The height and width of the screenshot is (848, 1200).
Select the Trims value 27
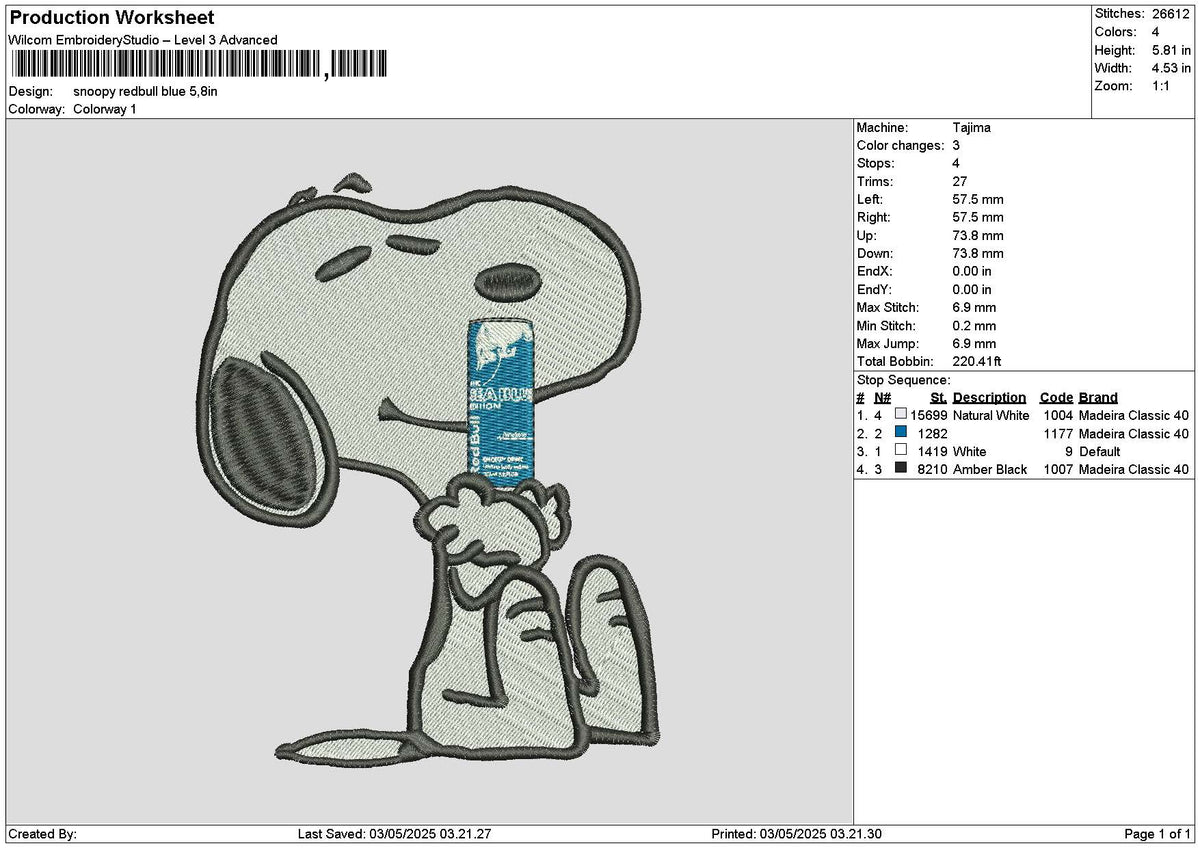point(961,182)
